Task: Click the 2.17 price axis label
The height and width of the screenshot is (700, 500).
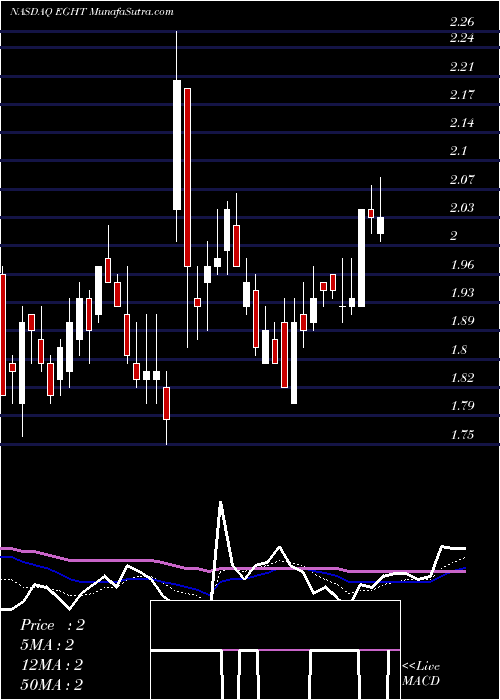Action: coord(462,95)
